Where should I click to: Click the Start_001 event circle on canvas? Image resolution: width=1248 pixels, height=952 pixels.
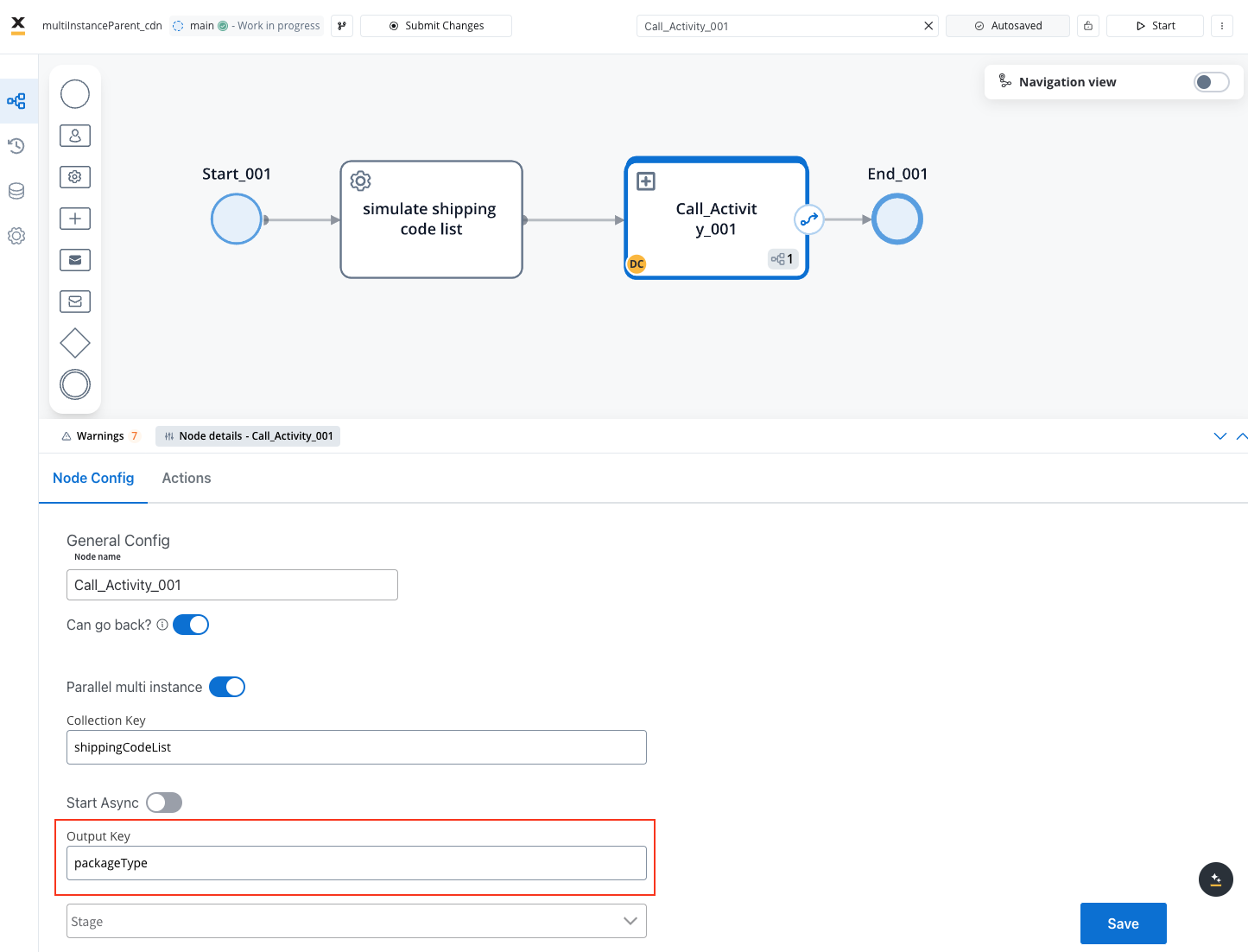[237, 219]
